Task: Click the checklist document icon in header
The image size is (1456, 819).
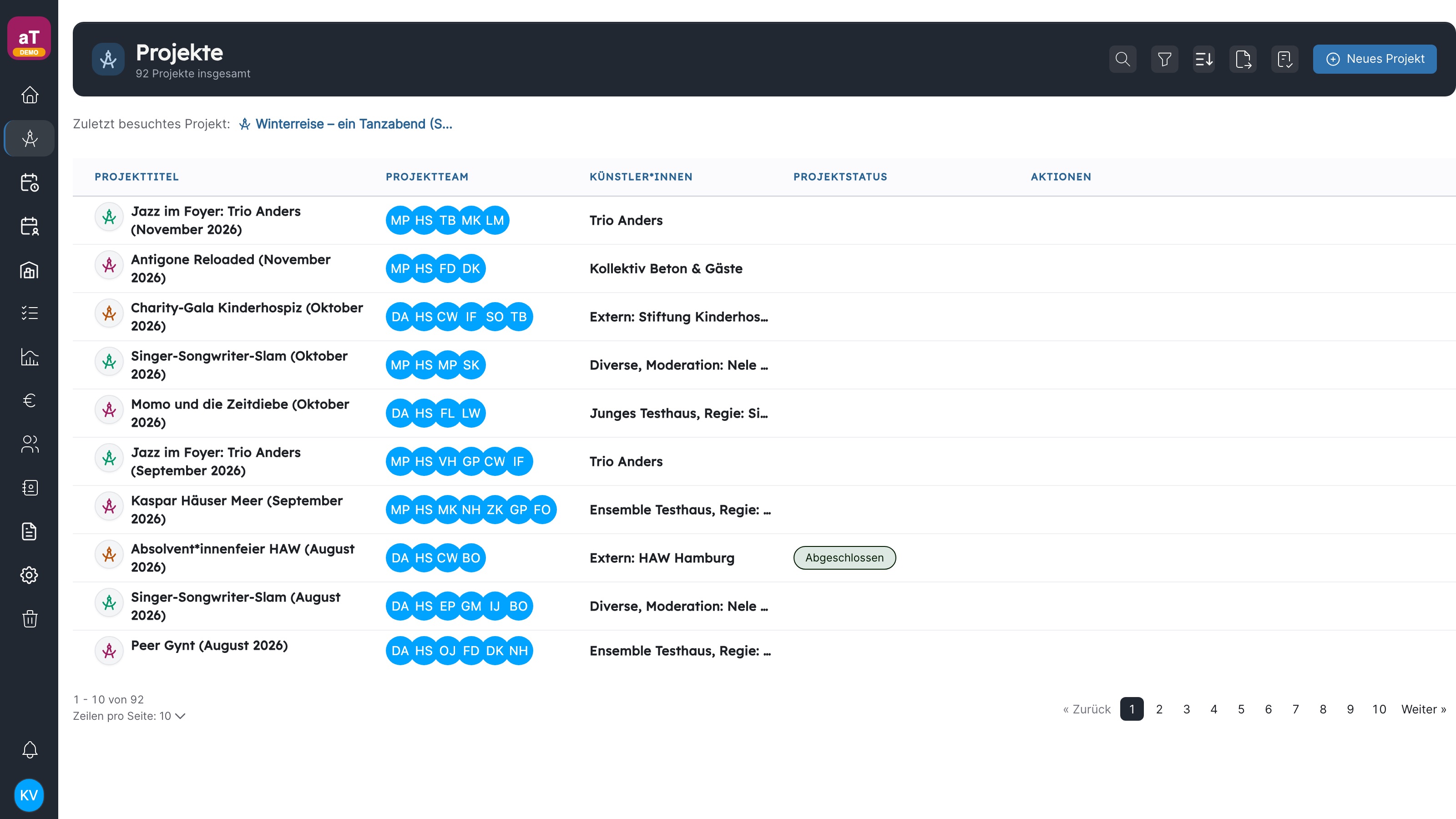Action: pos(1285,59)
